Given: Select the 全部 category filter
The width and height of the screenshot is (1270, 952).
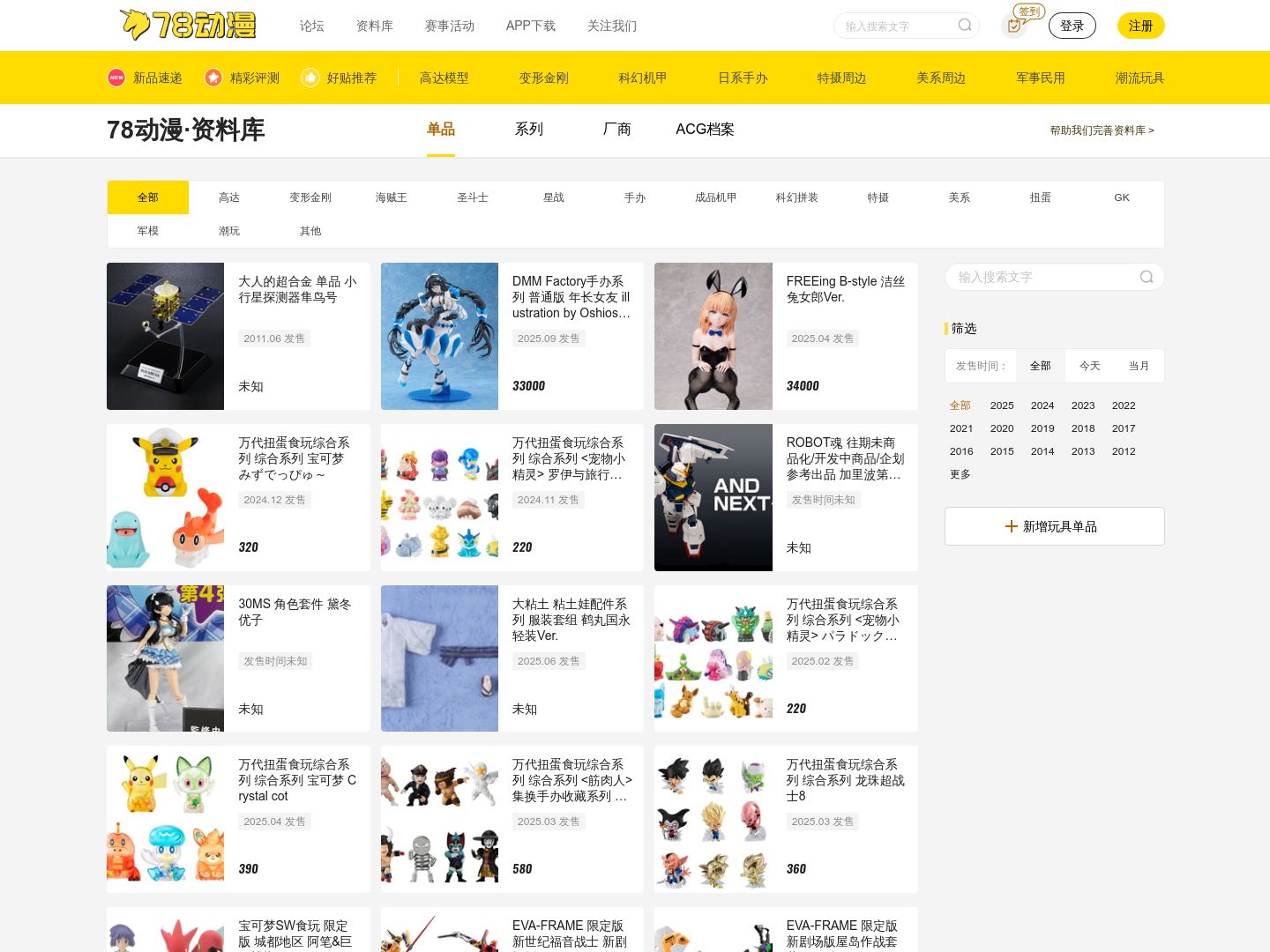Looking at the screenshot, I should point(148,197).
